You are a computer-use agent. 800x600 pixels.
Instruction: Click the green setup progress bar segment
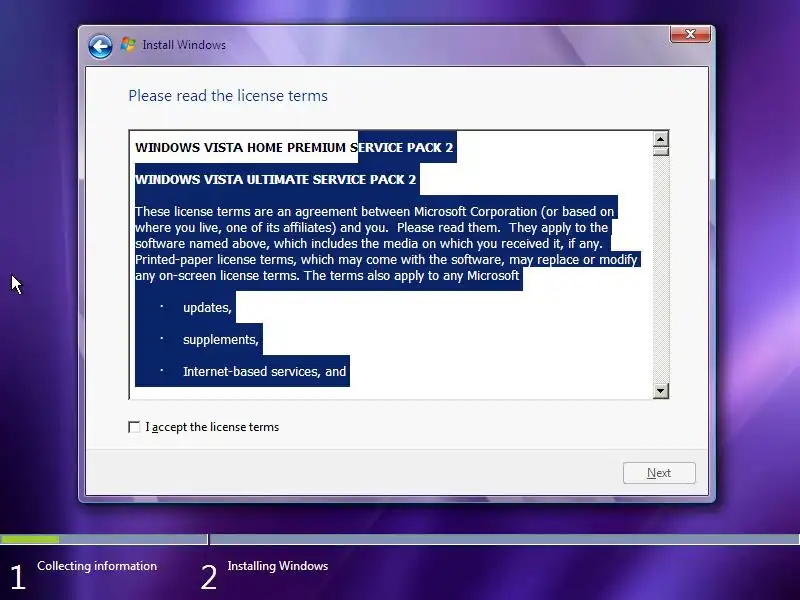(30, 539)
